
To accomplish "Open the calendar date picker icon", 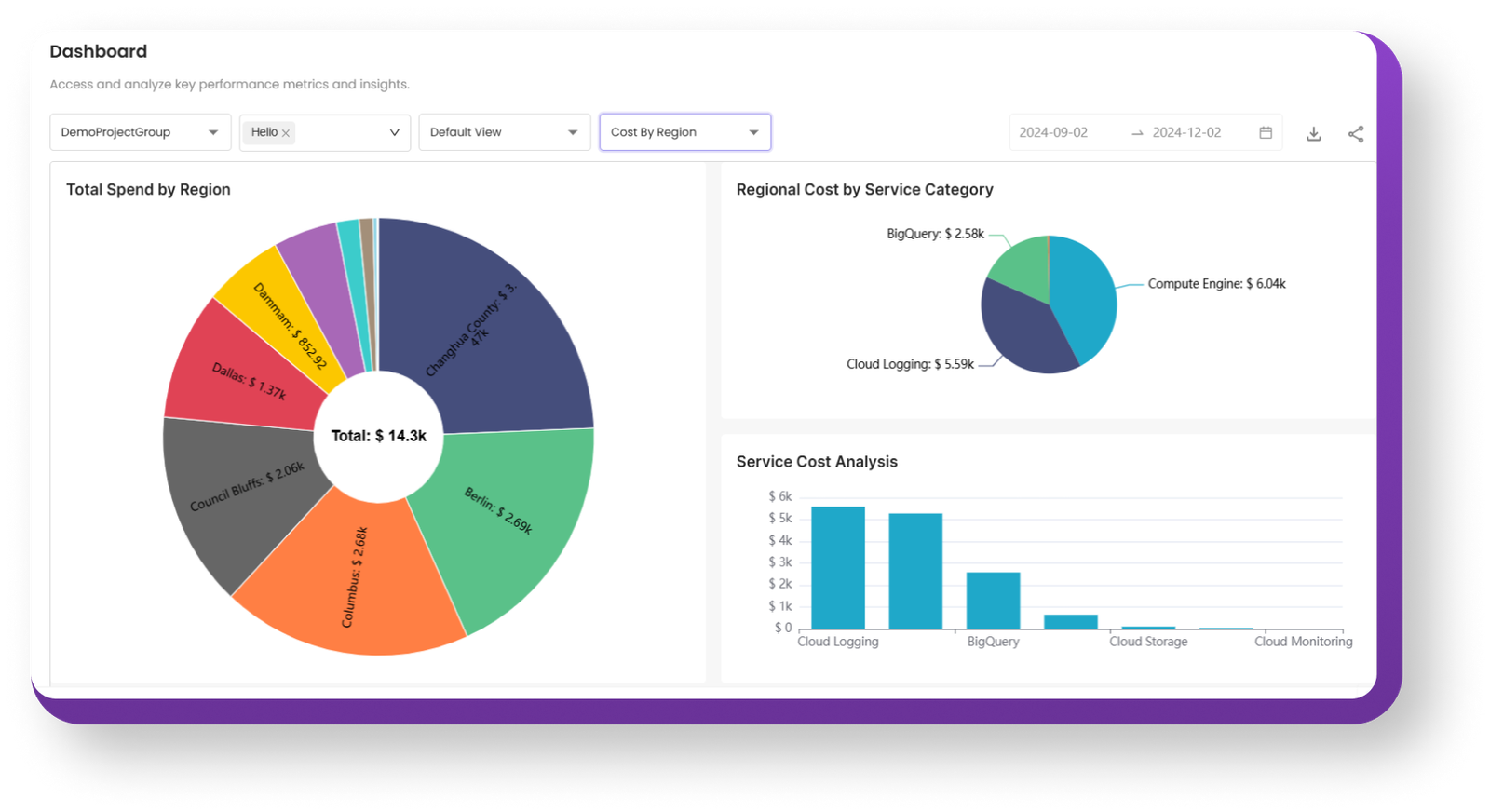I will point(1266,132).
